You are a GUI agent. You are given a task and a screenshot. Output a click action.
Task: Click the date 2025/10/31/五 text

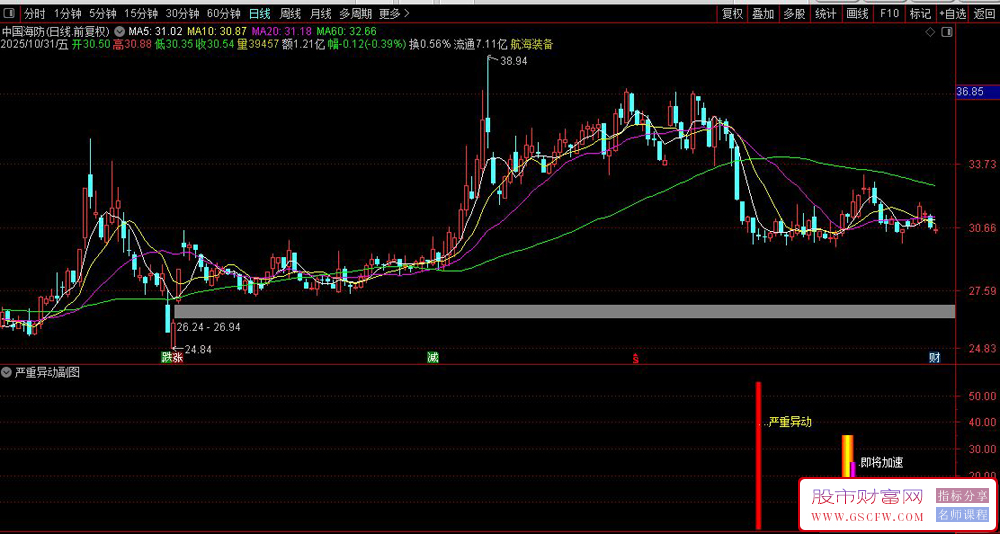tap(35, 44)
